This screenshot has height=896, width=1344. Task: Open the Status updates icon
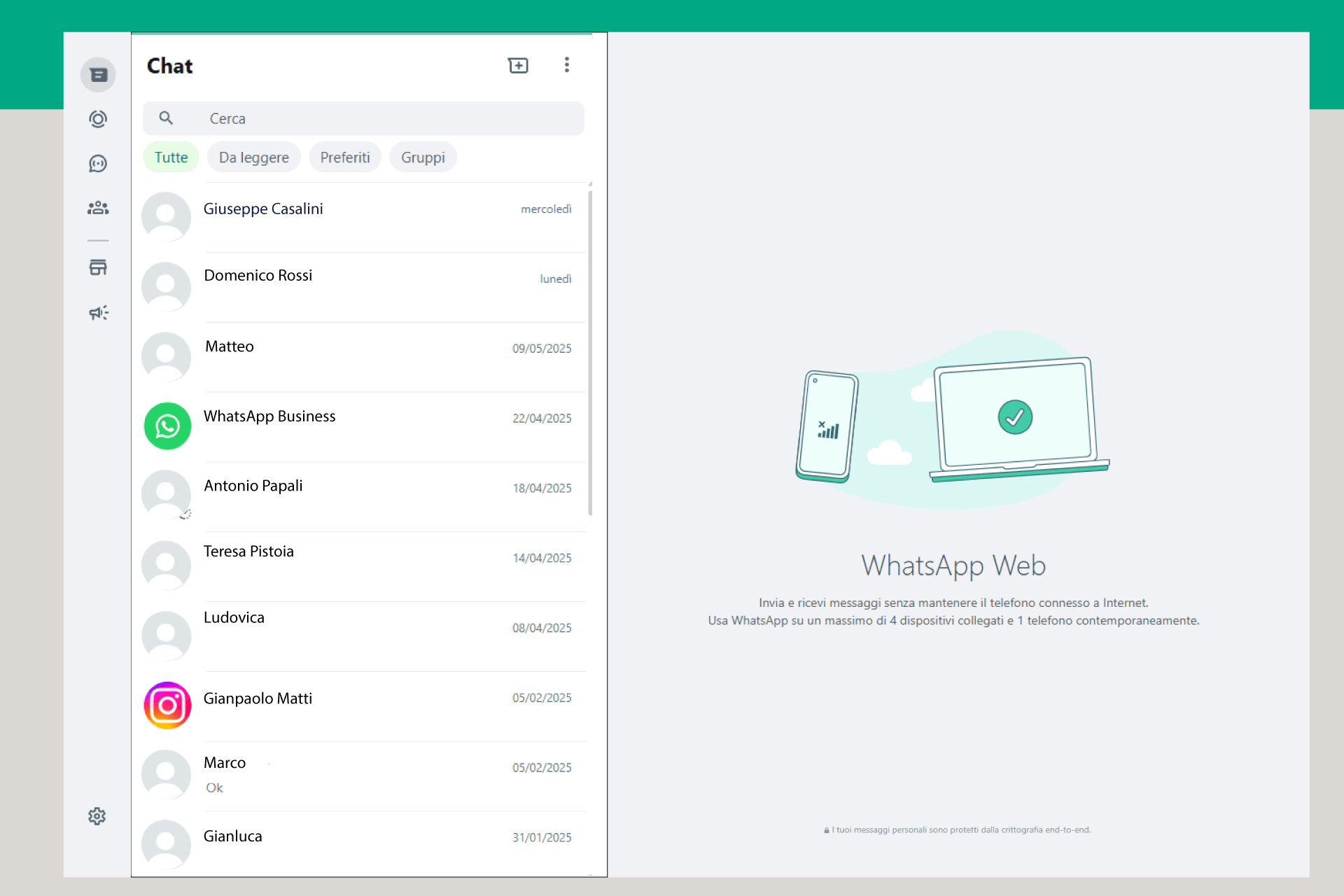point(98,119)
